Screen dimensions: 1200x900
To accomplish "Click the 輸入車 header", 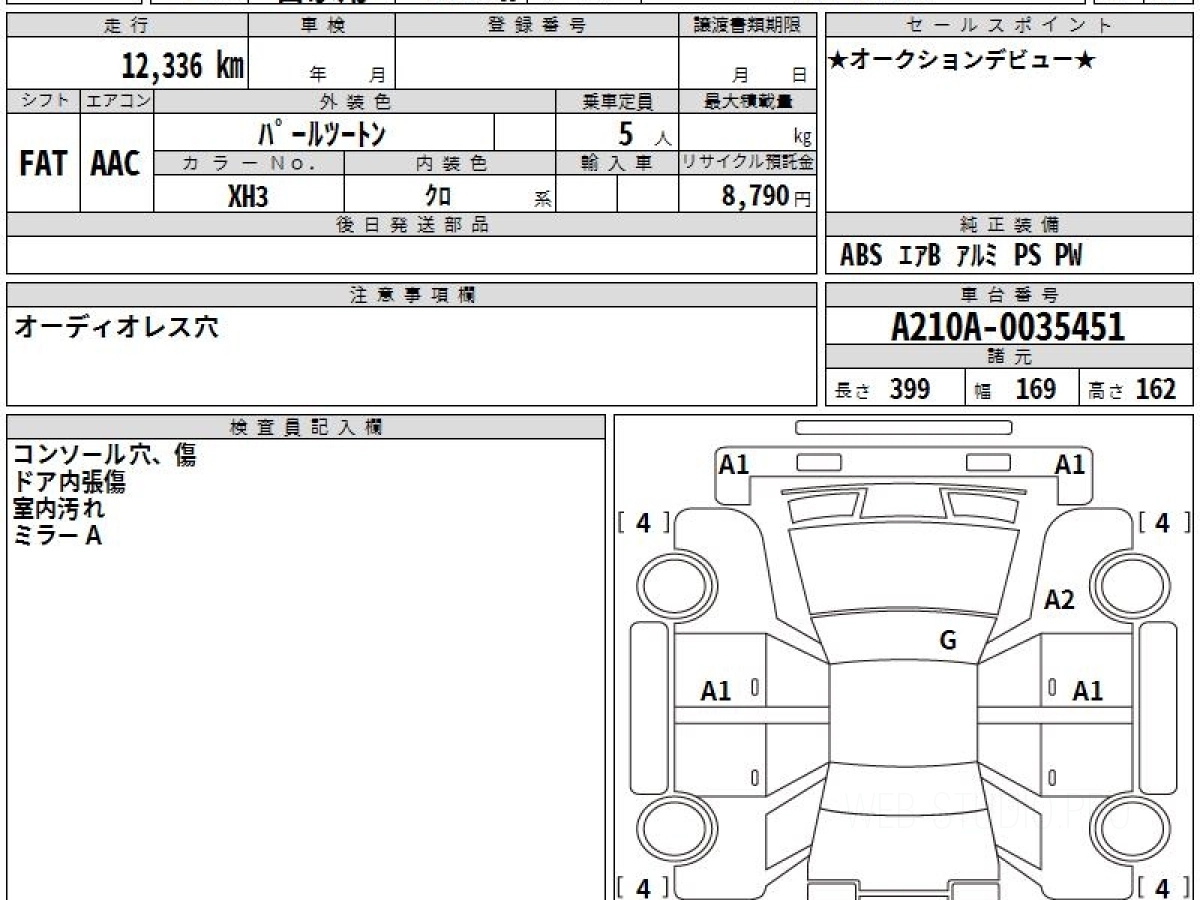I will [618, 163].
